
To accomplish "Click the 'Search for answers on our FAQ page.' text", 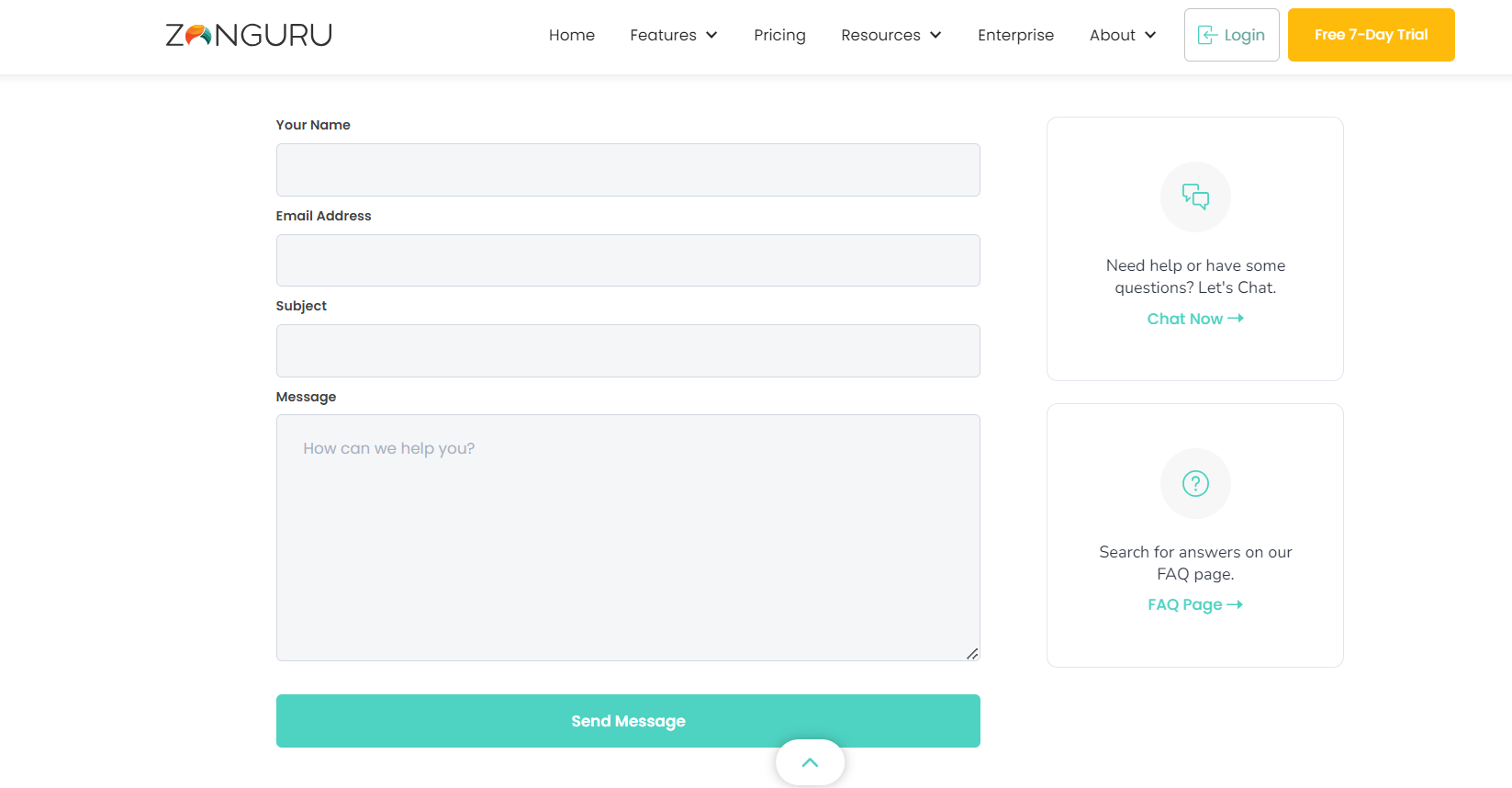I will (x=1195, y=563).
